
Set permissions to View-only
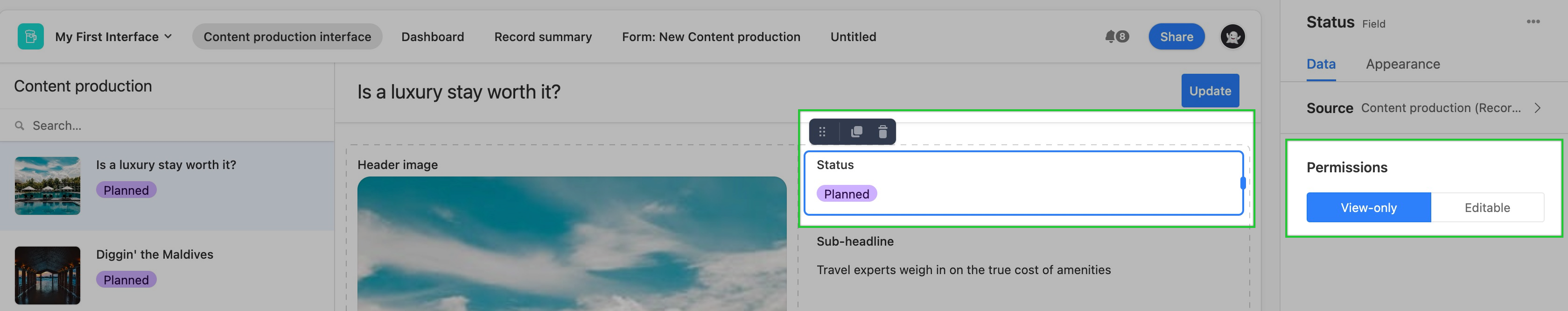pyautogui.click(x=1368, y=207)
